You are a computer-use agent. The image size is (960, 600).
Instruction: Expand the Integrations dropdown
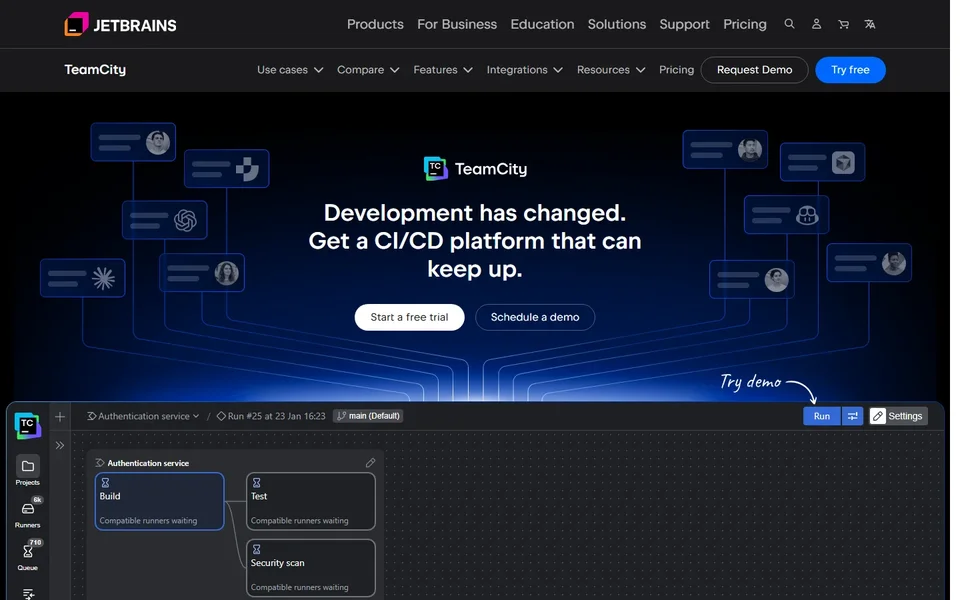(x=524, y=70)
